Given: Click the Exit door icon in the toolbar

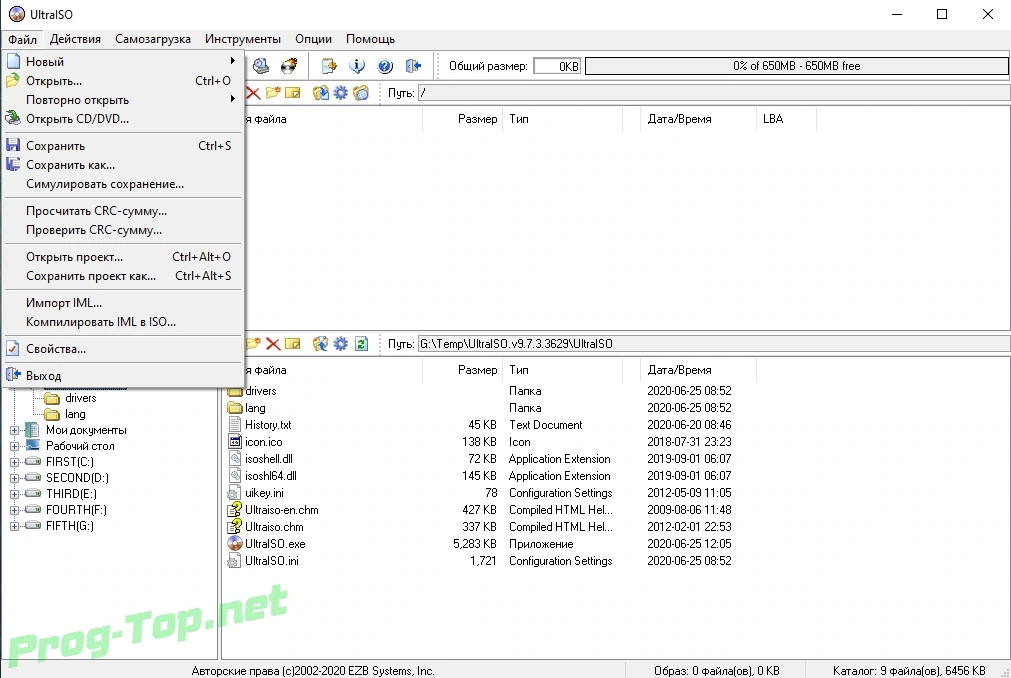Looking at the screenshot, I should 413,66.
